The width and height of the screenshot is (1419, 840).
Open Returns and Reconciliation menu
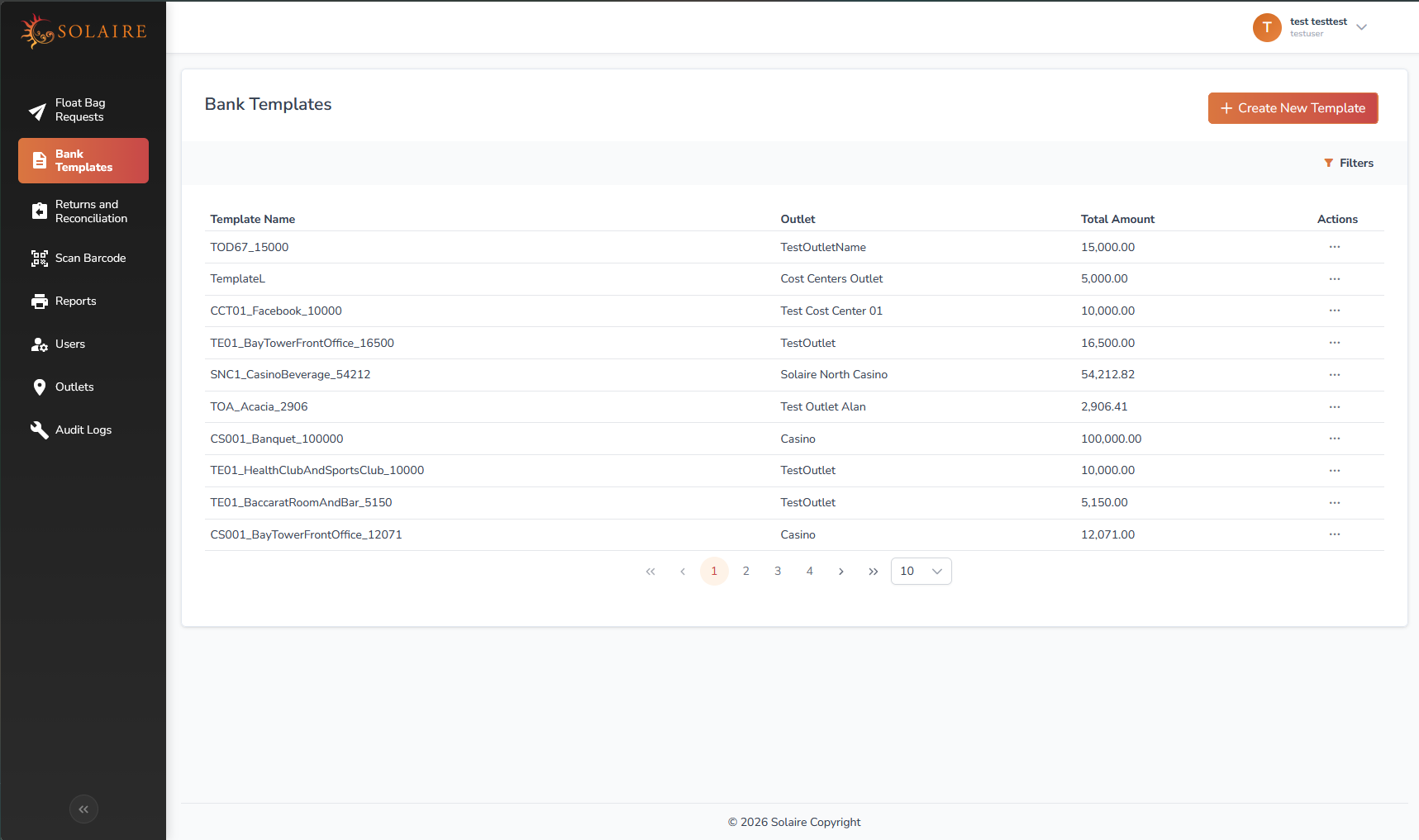point(83,211)
